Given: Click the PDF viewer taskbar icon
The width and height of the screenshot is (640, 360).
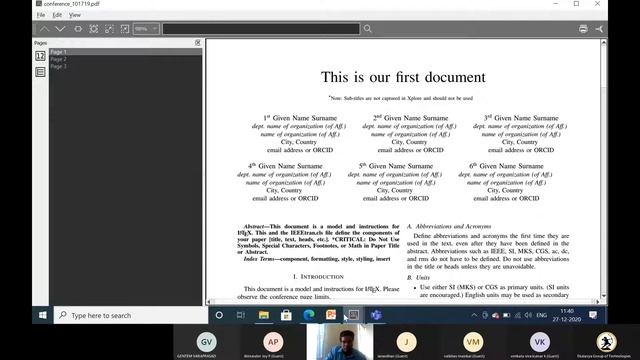Looking at the screenshot, I should [x=354, y=315].
